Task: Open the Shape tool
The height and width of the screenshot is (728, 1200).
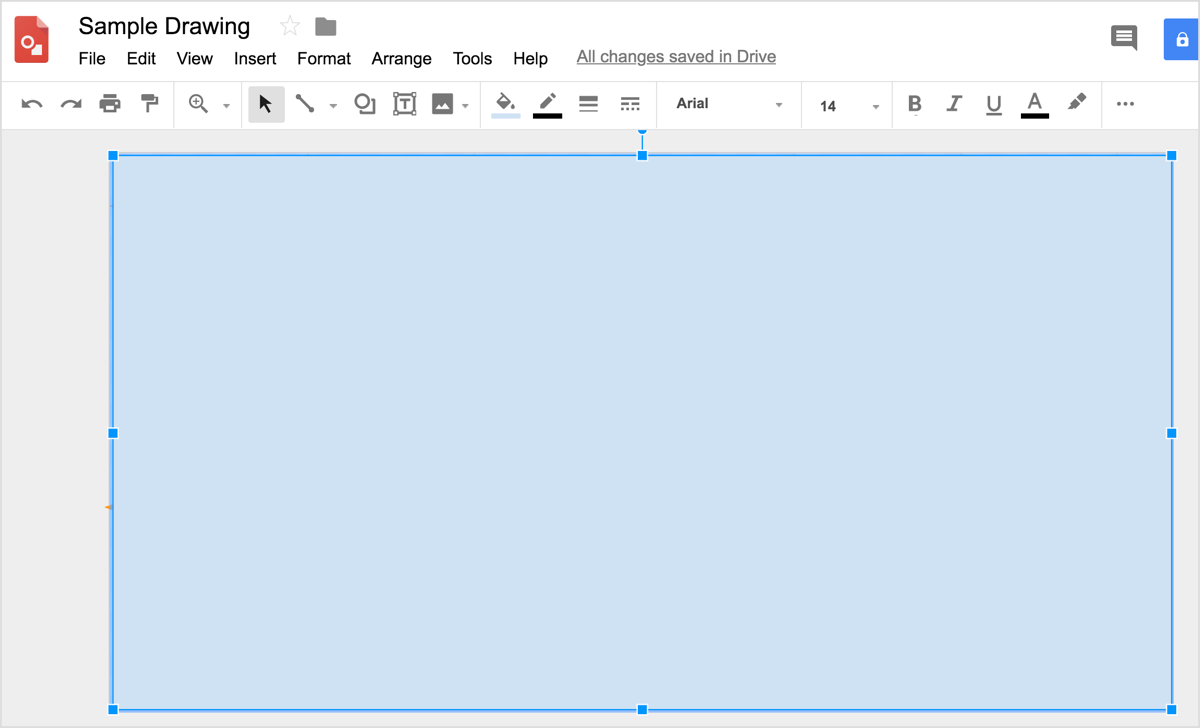Action: coord(365,104)
